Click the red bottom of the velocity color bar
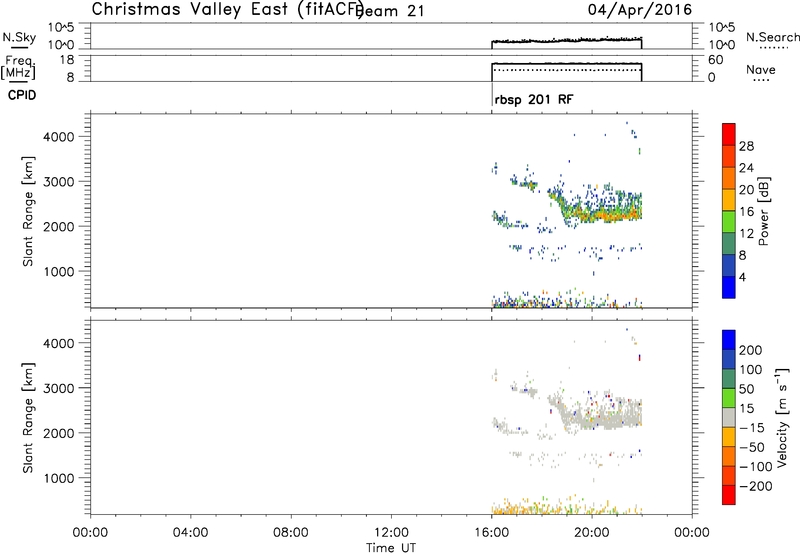Viewport: 800px width, 554px height. pos(729,495)
